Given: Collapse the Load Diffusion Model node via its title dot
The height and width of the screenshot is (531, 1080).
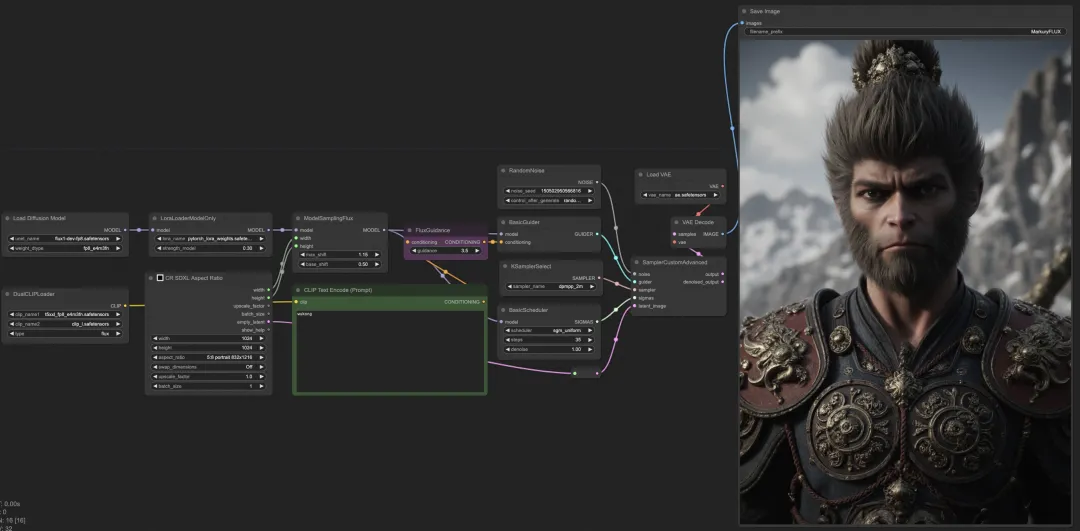Looking at the screenshot, I should (x=8, y=218).
